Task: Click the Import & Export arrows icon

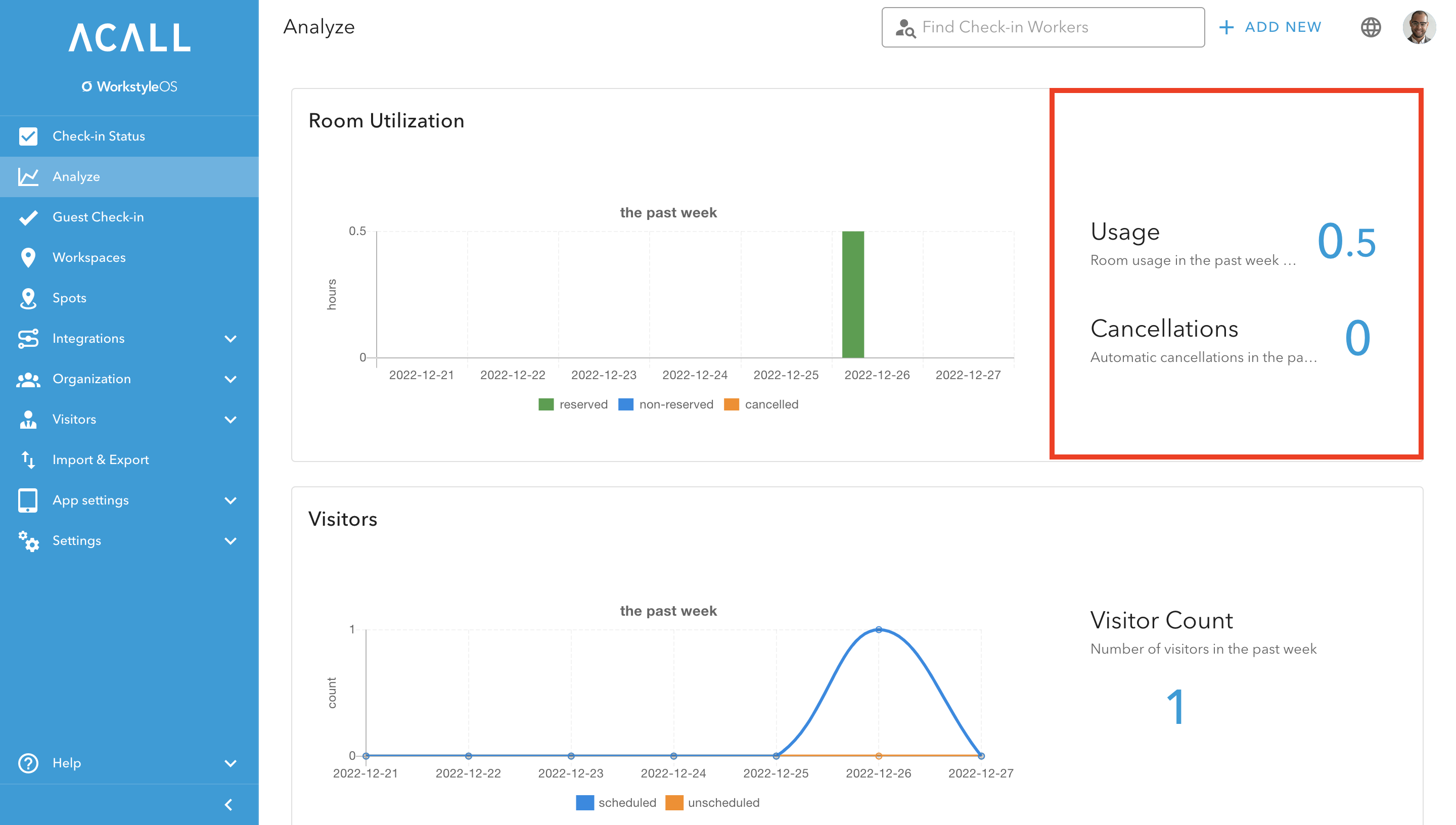Action: 27,460
